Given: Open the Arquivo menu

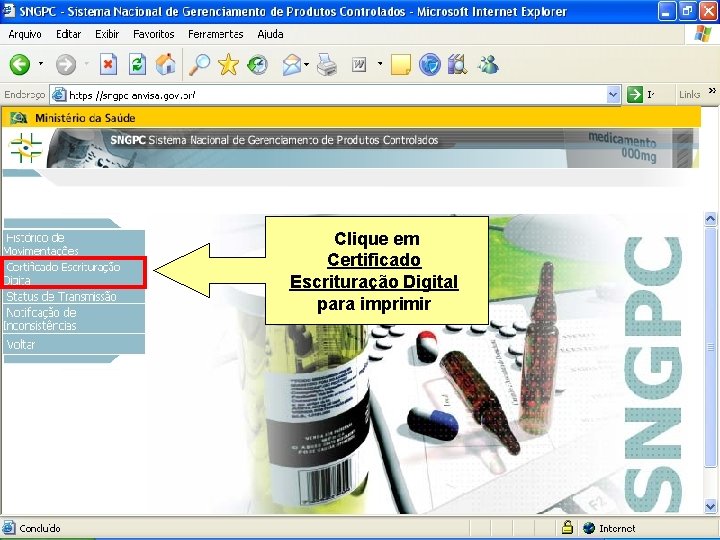Looking at the screenshot, I should 25,34.
